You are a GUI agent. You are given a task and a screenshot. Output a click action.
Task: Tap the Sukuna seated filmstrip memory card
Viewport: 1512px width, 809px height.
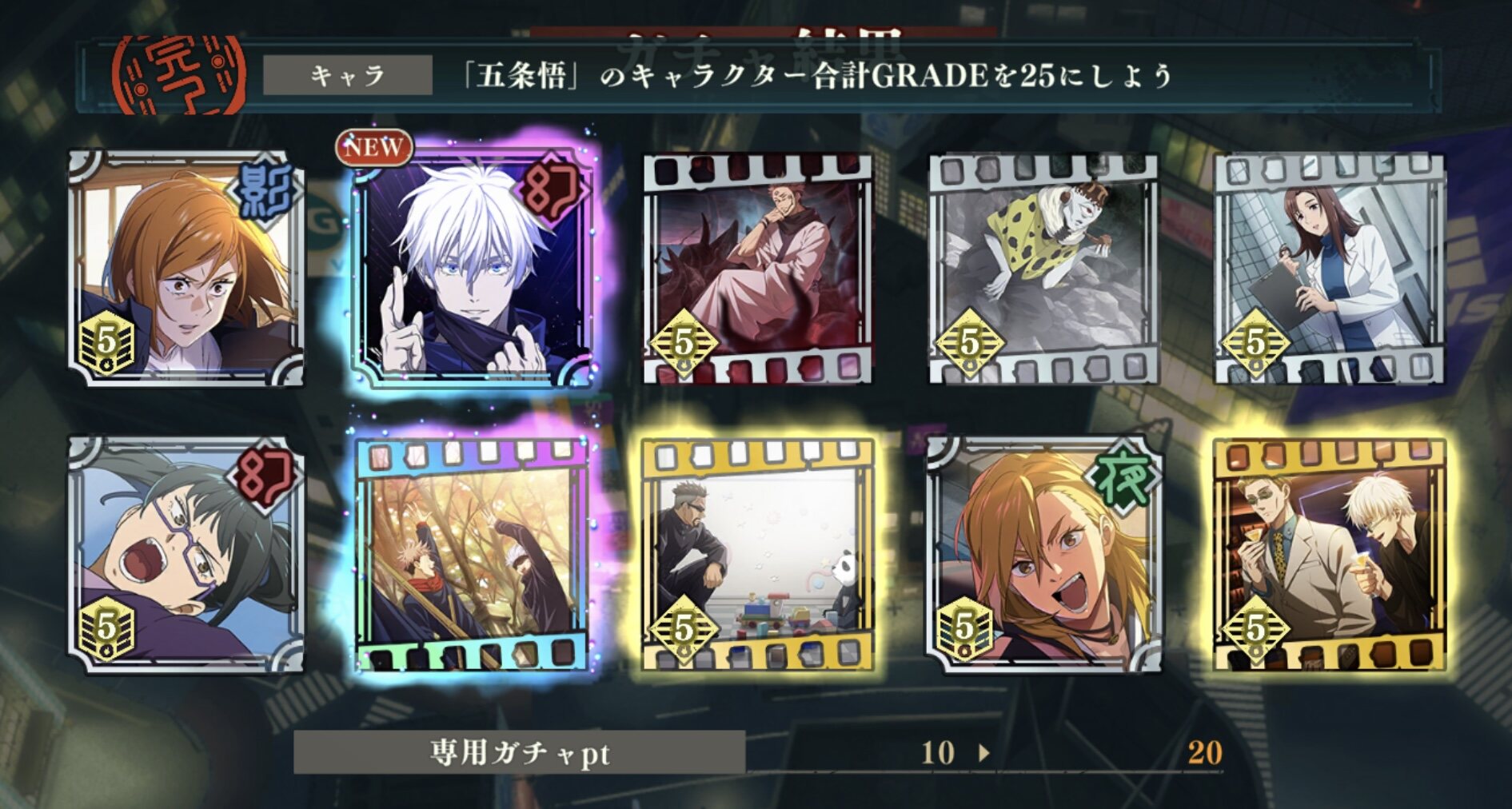coord(758,269)
